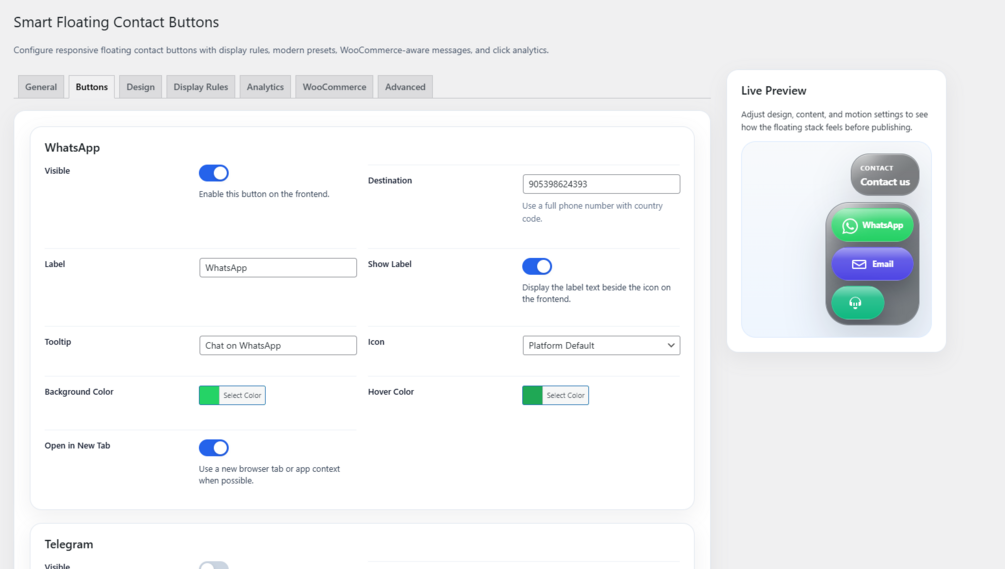Click the Email envelope icon in preview

click(x=859, y=264)
